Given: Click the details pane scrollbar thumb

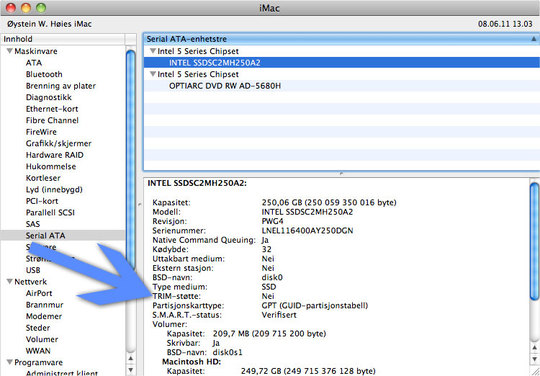Looking at the screenshot, I should click(x=534, y=241).
